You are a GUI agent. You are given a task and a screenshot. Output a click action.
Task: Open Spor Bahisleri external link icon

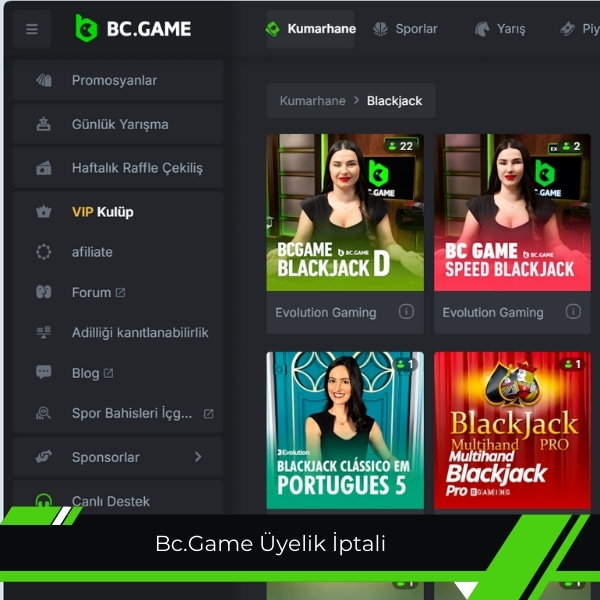pyautogui.click(x=209, y=414)
